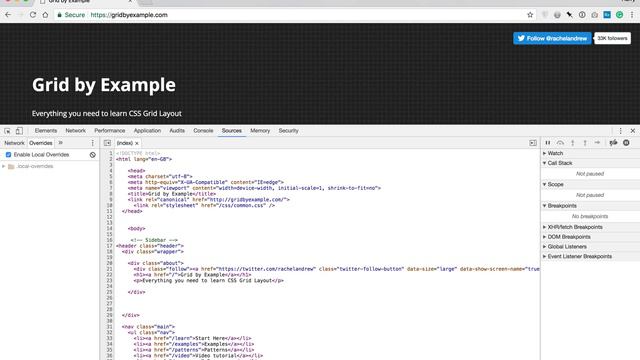
Task: Click the 33K followers count
Action: [x=612, y=38]
